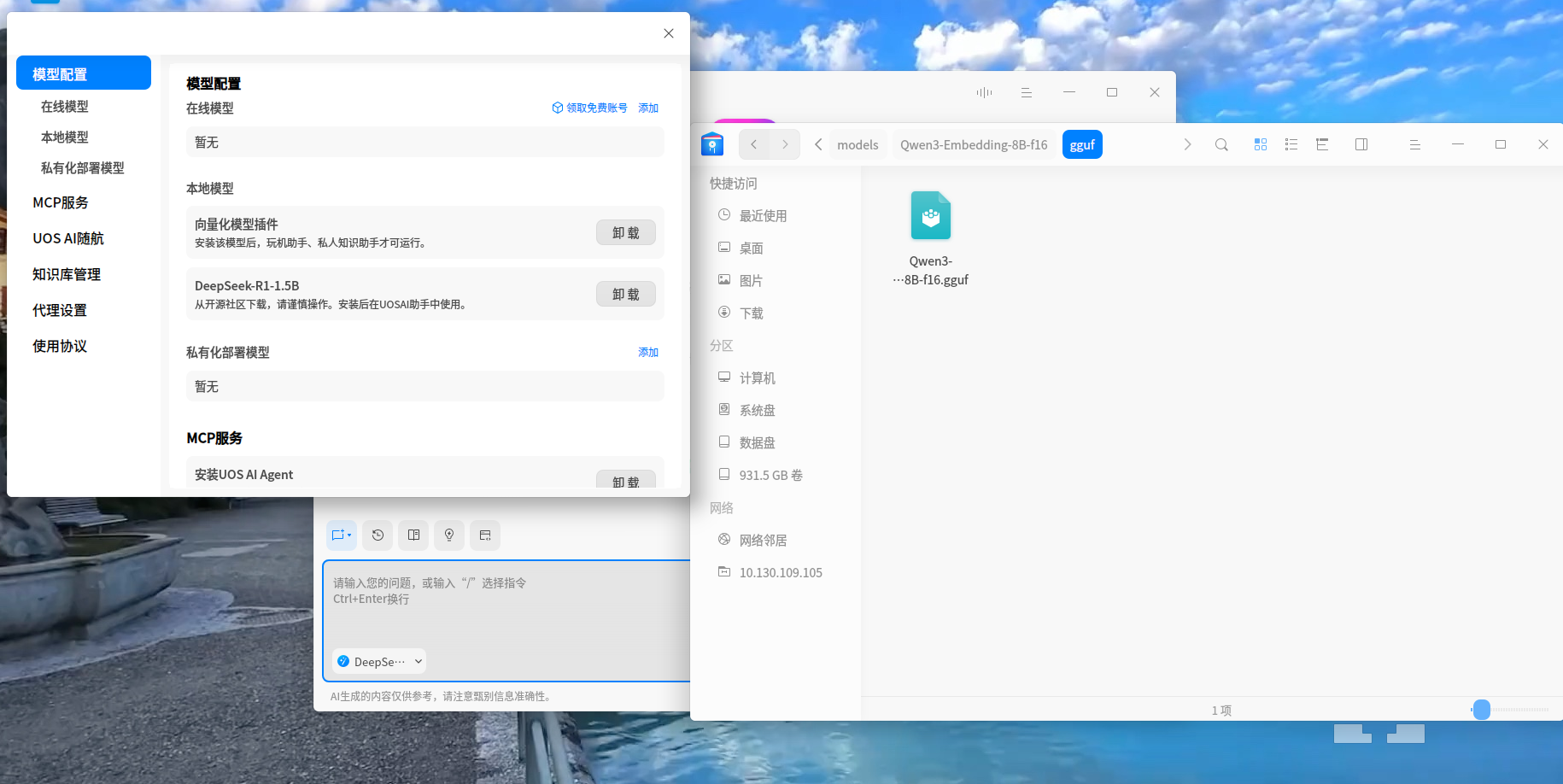Collapse breadcrumb path with left chevron
The height and width of the screenshot is (784, 1563).
(x=818, y=144)
